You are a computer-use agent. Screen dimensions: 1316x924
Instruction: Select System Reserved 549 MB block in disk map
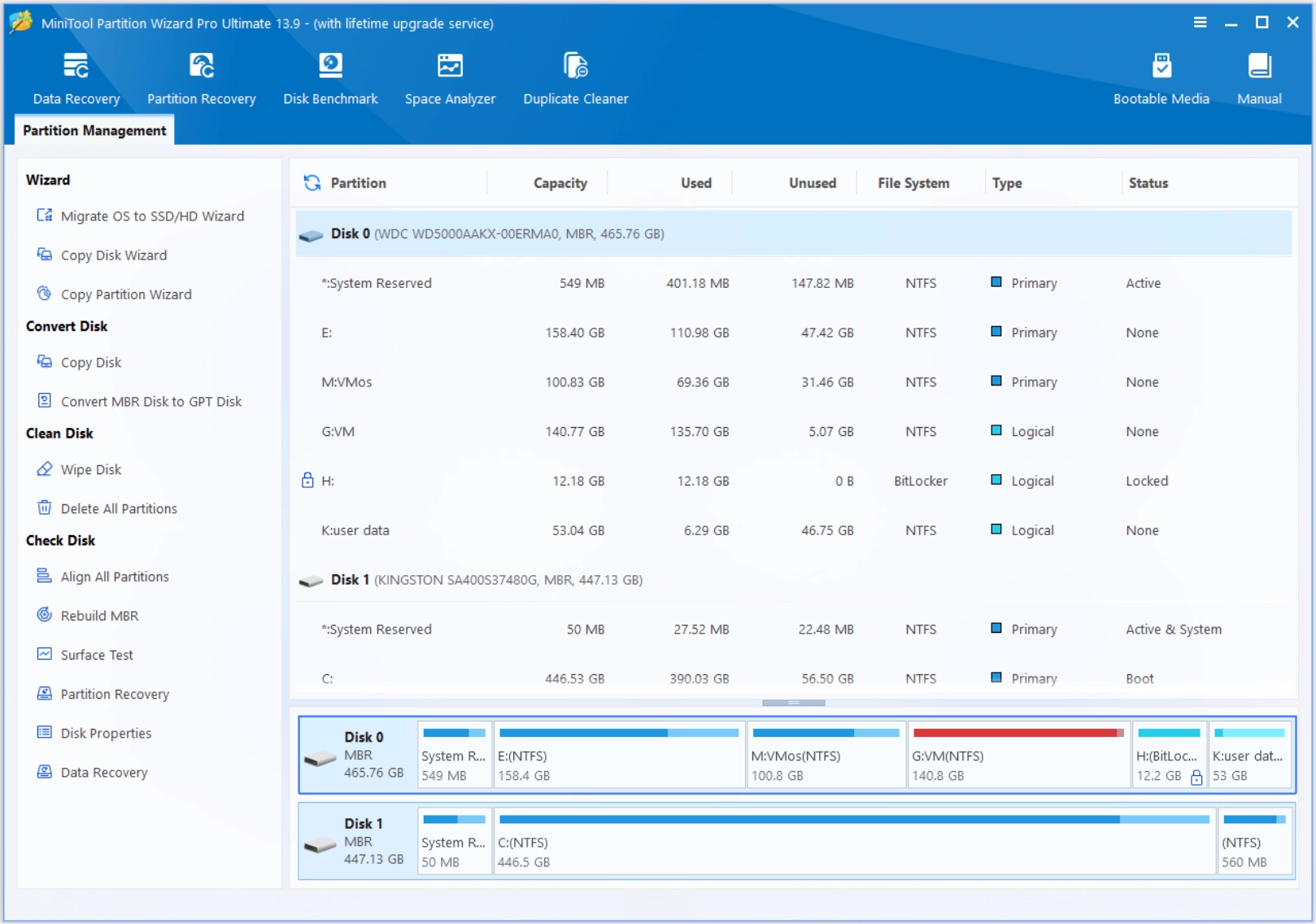[x=454, y=755]
